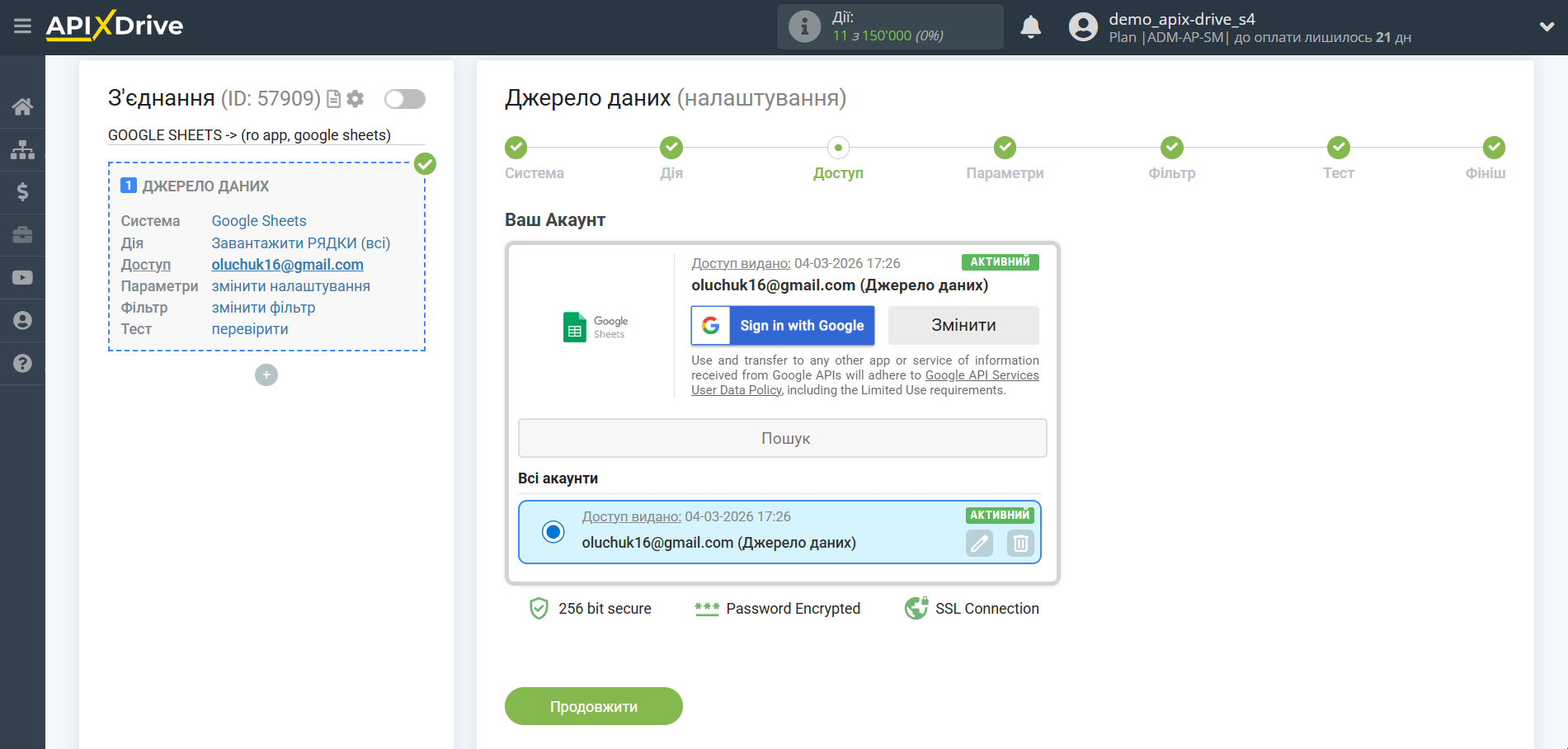Screen dimensions: 1568x749
Task: Delete the oluchuk16 account with the trash icon
Action: (x=1019, y=544)
